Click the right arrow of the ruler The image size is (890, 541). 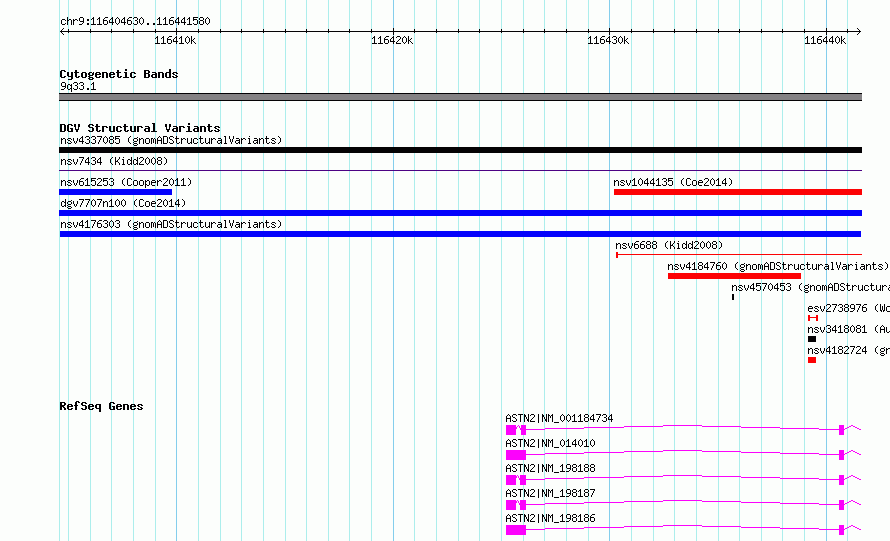point(858,31)
